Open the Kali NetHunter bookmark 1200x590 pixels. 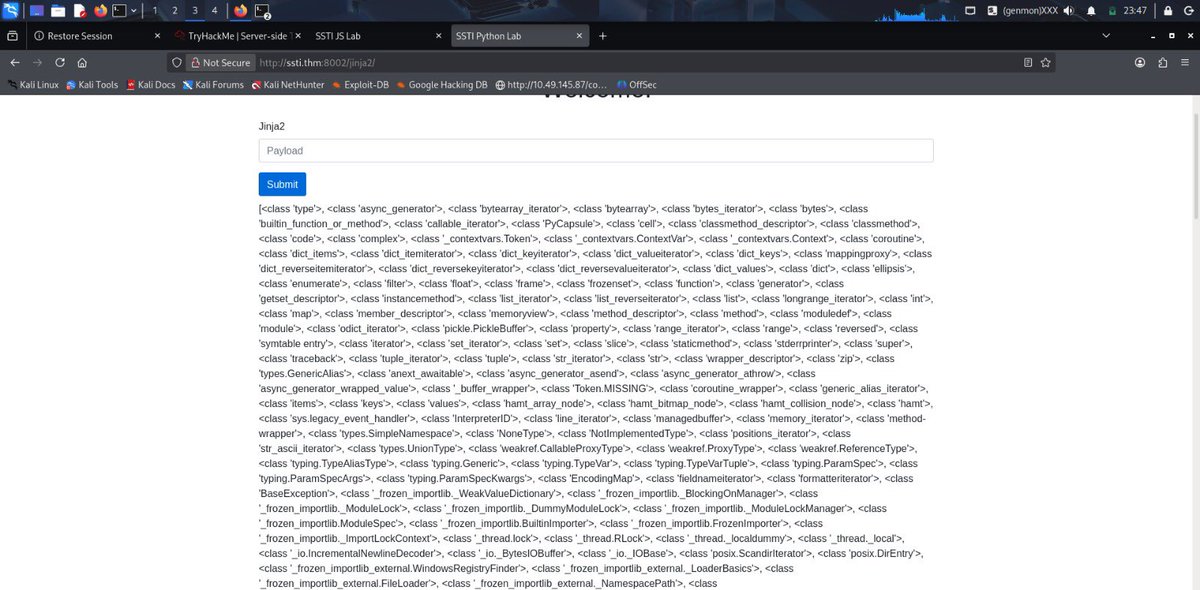pos(288,85)
